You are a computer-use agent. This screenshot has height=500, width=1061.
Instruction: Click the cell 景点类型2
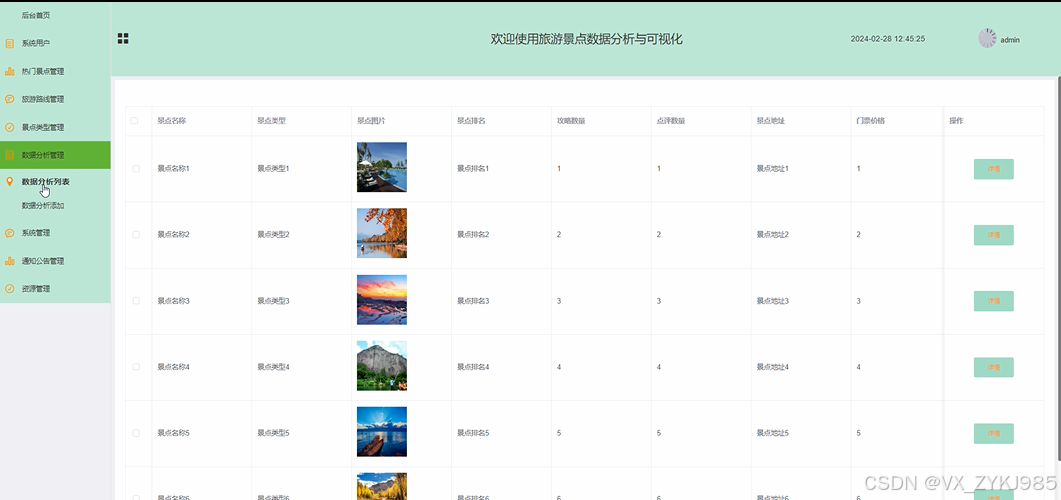(273, 235)
